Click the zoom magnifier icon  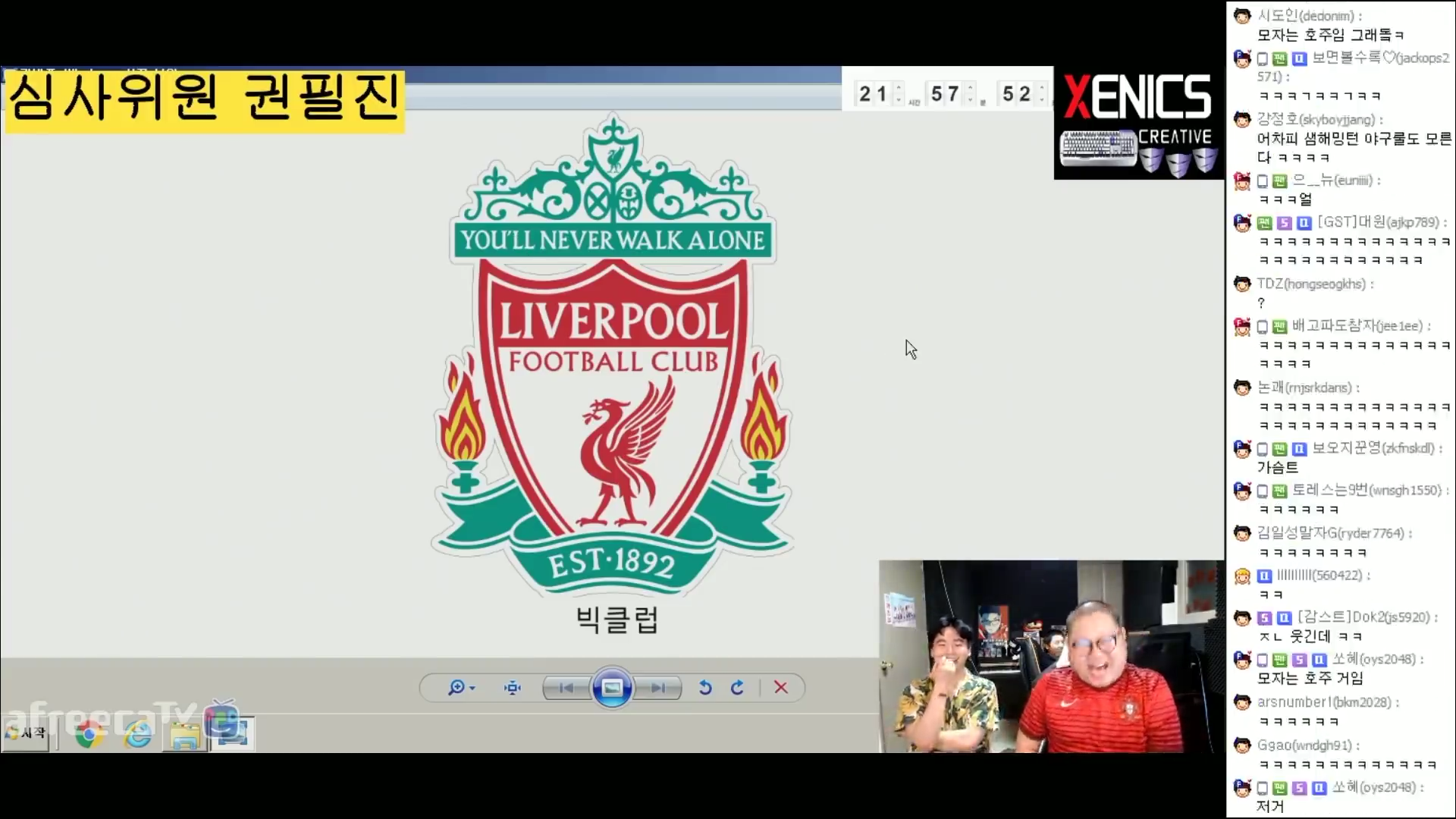point(456,688)
